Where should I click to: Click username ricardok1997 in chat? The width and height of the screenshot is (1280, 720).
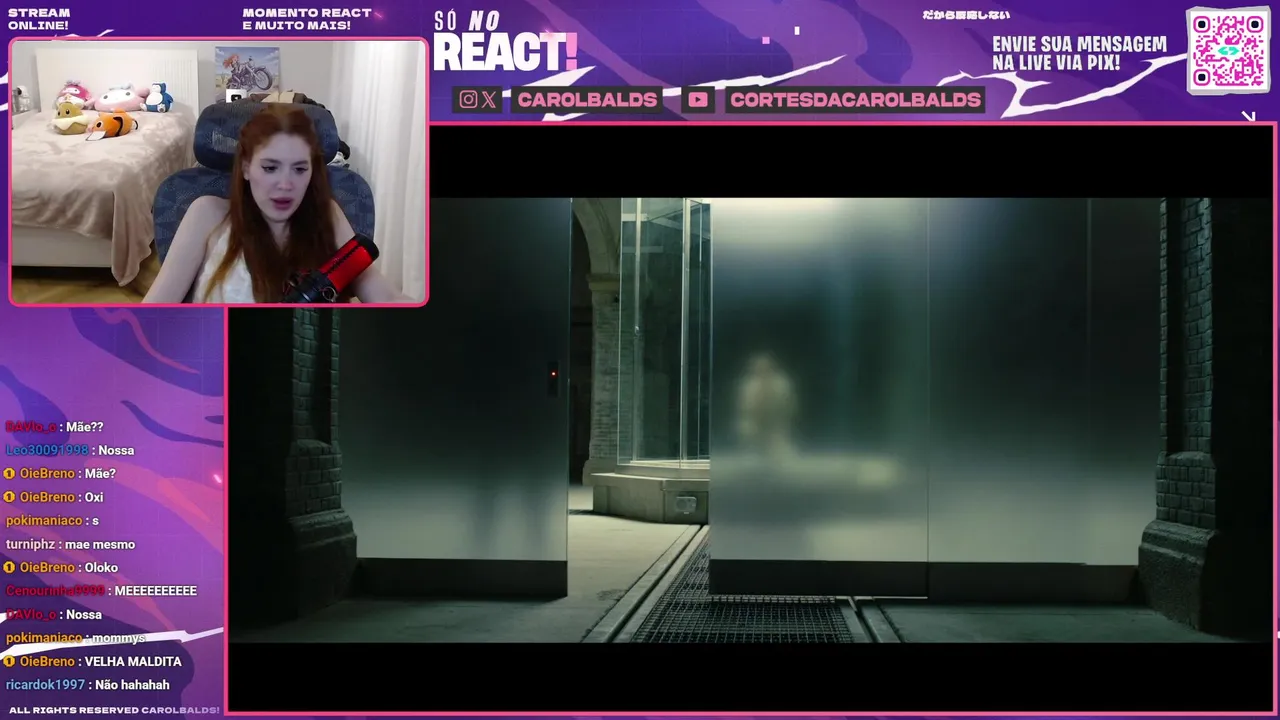coord(45,686)
